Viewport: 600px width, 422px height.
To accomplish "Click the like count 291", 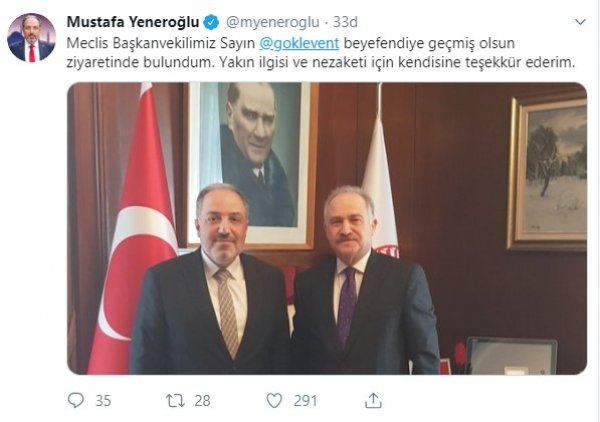I will (305, 401).
